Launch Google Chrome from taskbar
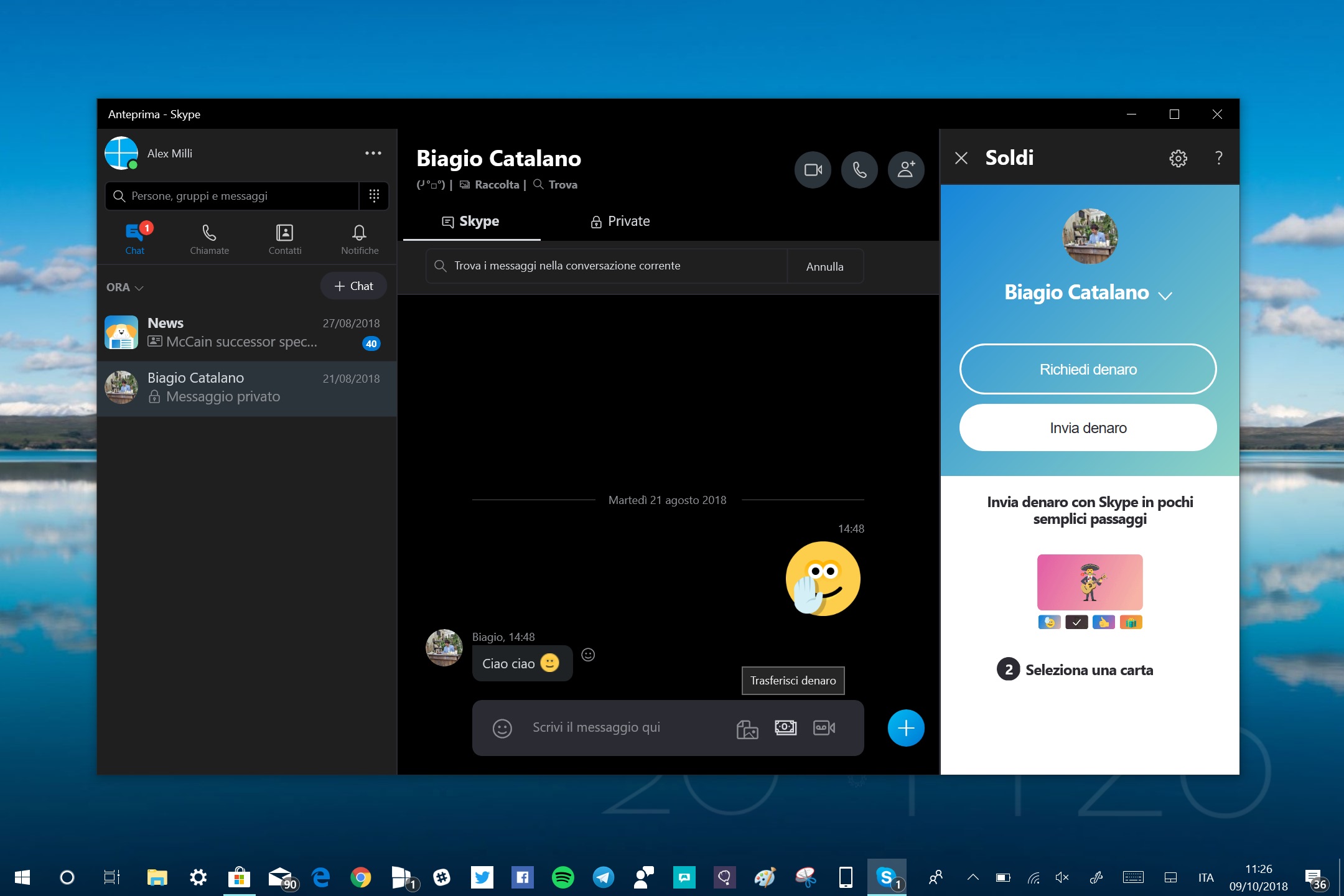 point(361,877)
